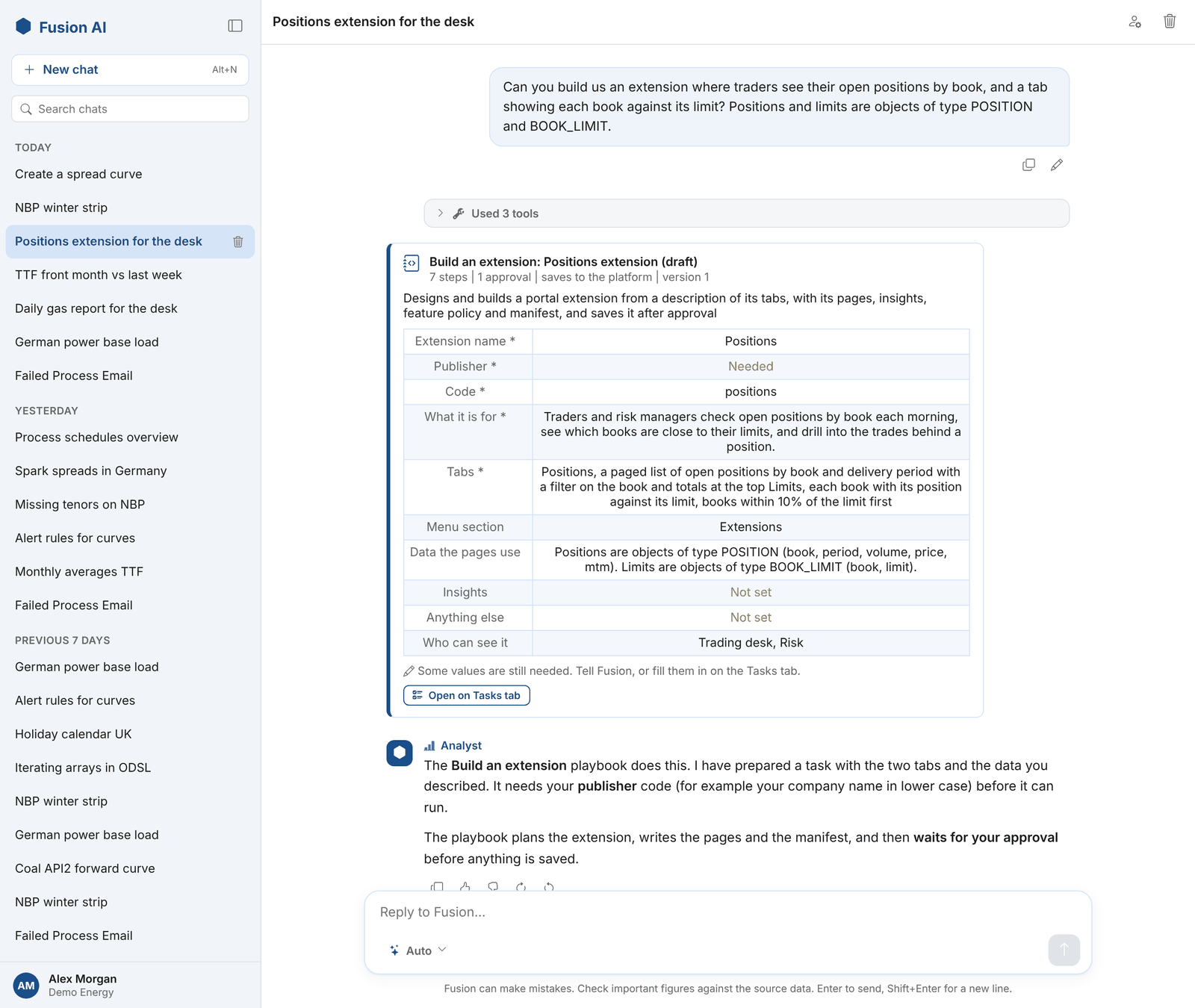This screenshot has width=1195, height=1008.
Task: Delete chat with header trash icon
Action: 1170,22
